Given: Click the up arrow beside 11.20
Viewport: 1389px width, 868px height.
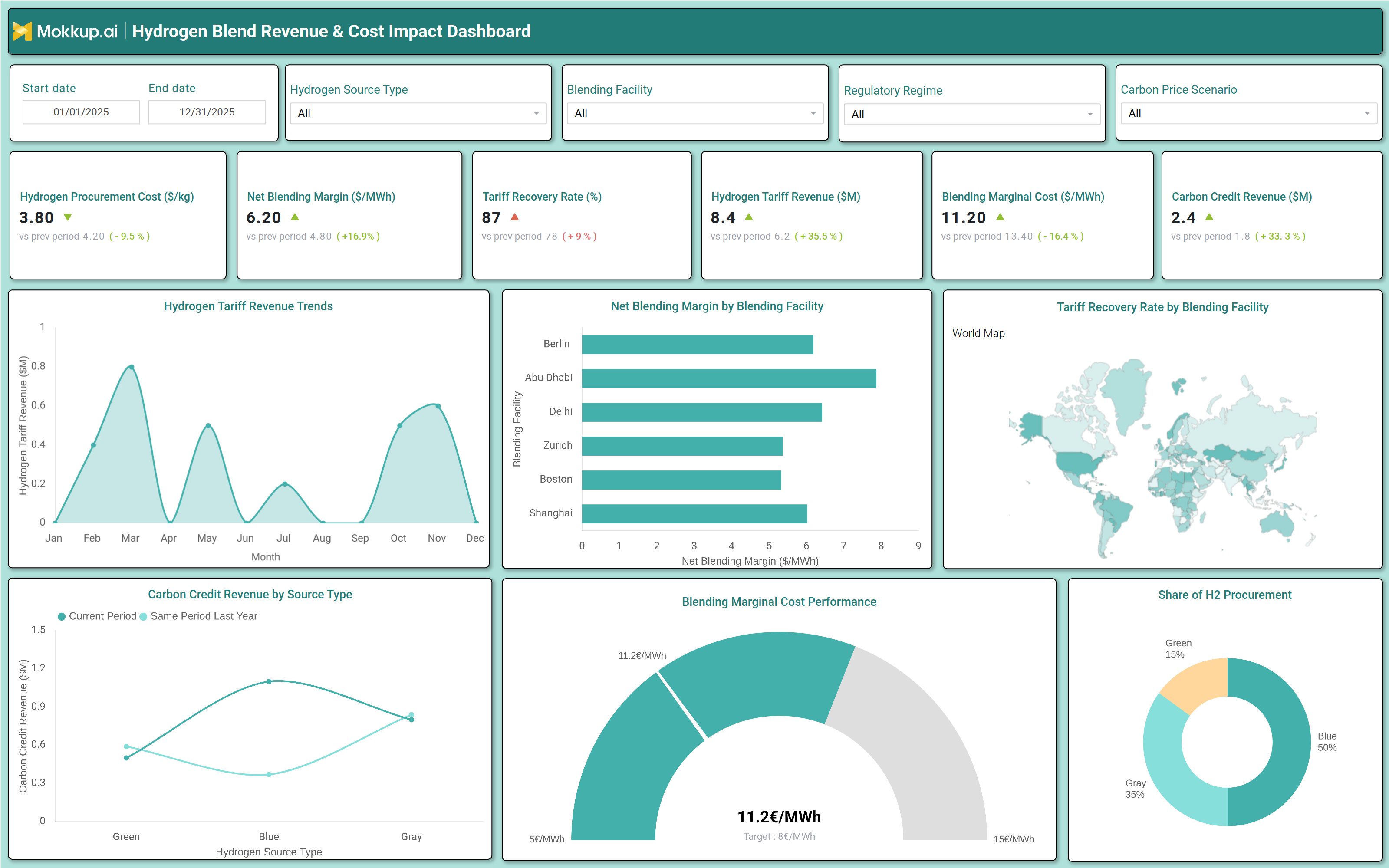Looking at the screenshot, I should click(x=1001, y=217).
